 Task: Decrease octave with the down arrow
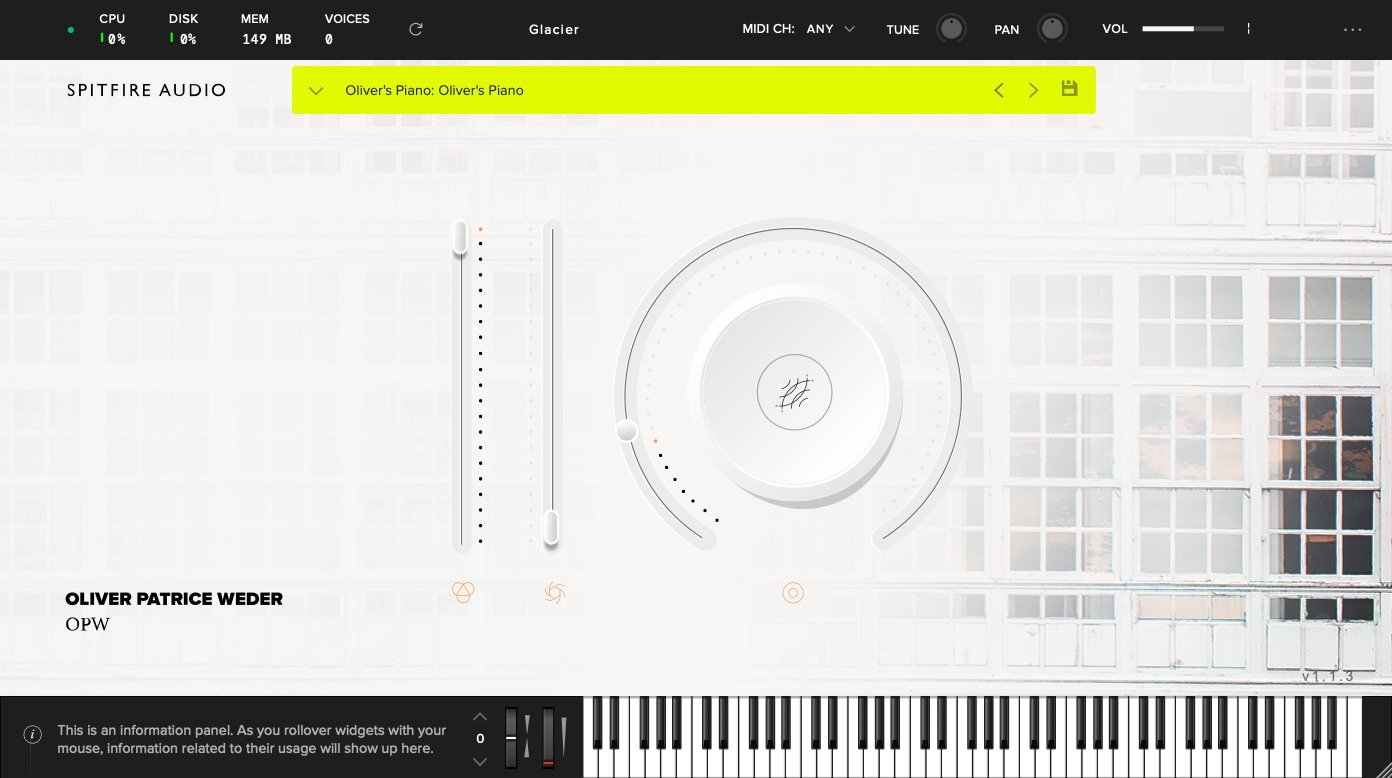click(x=480, y=761)
